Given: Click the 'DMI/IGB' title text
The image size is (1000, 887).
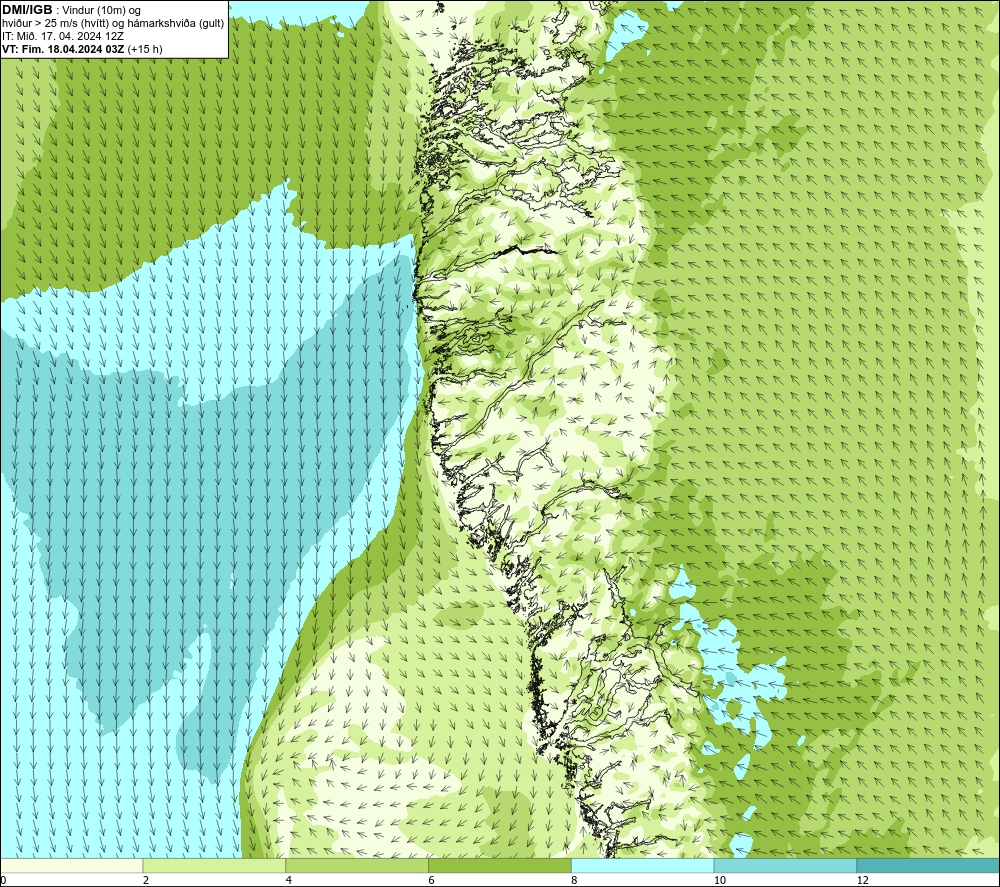Looking at the screenshot, I should [27, 10].
